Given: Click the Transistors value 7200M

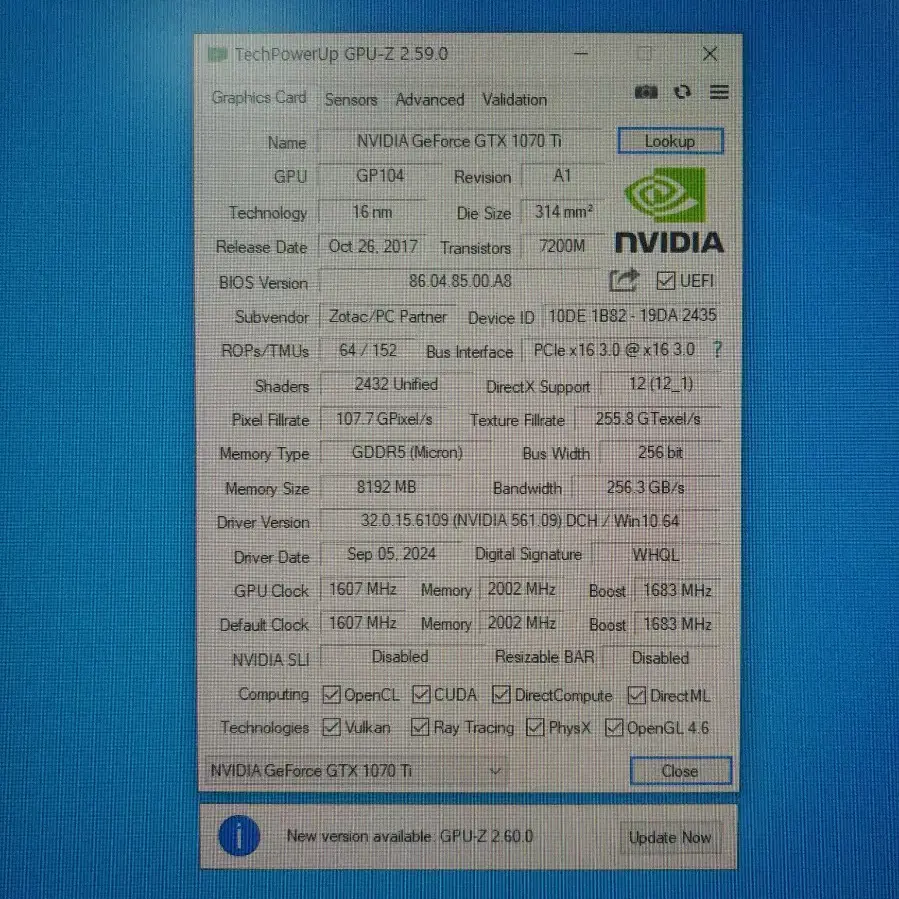Looking at the screenshot, I should (x=562, y=246).
